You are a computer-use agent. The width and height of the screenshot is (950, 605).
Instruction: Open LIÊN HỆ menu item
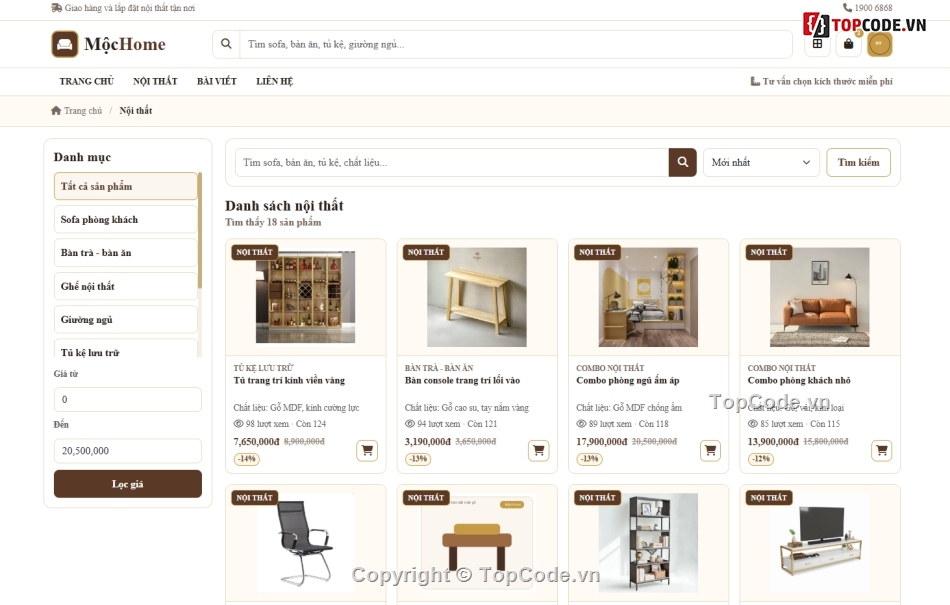click(x=274, y=81)
